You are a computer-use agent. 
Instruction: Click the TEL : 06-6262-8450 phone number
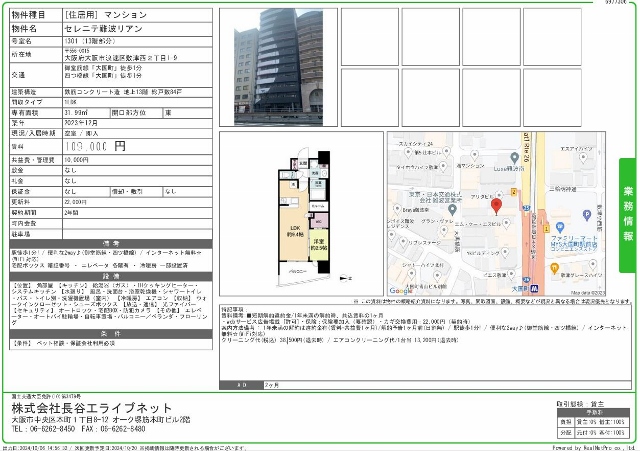click(43, 429)
